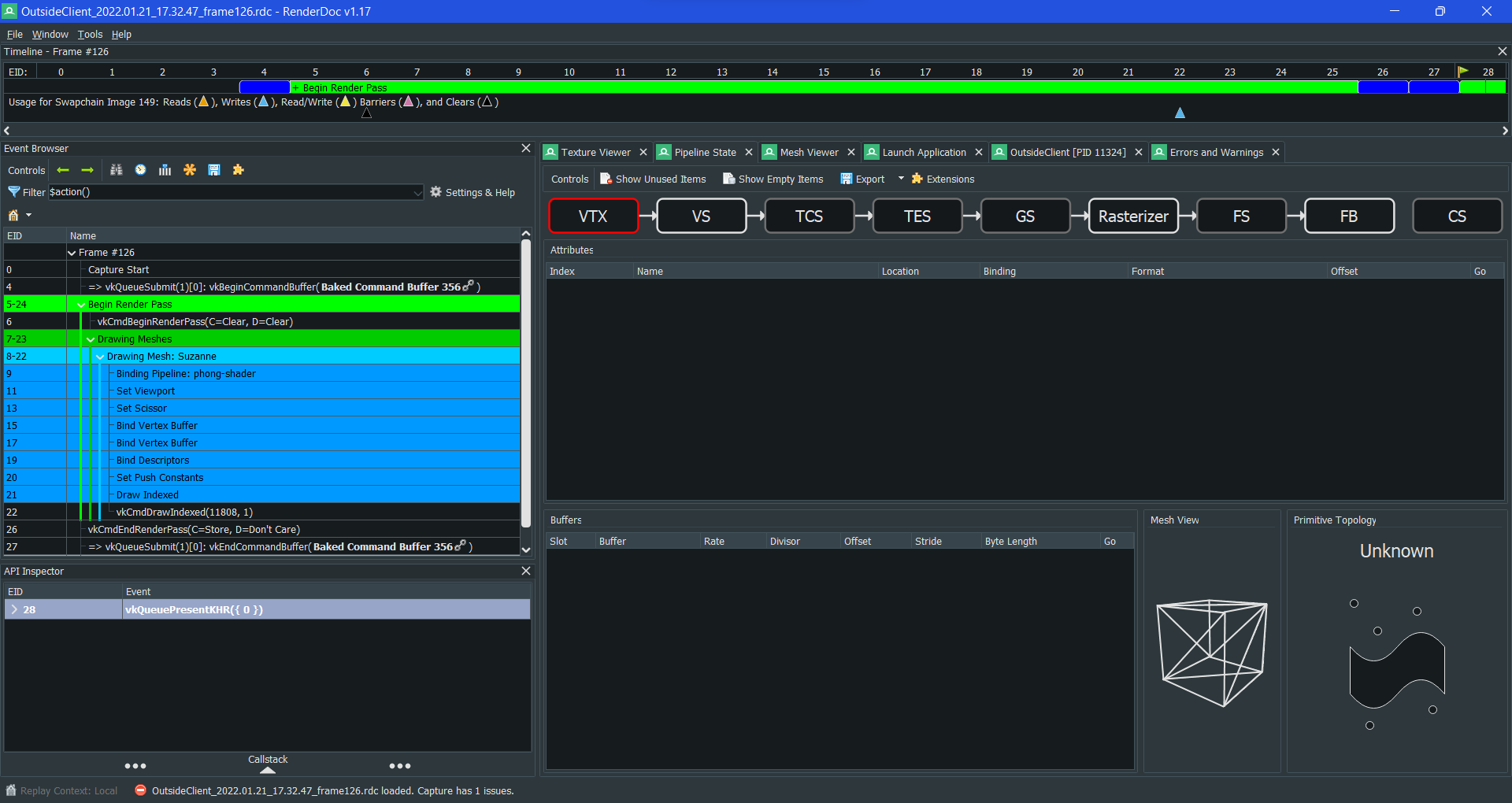Click the Export button in Pipeline State toolbar
1512x803 pixels.
(862, 179)
